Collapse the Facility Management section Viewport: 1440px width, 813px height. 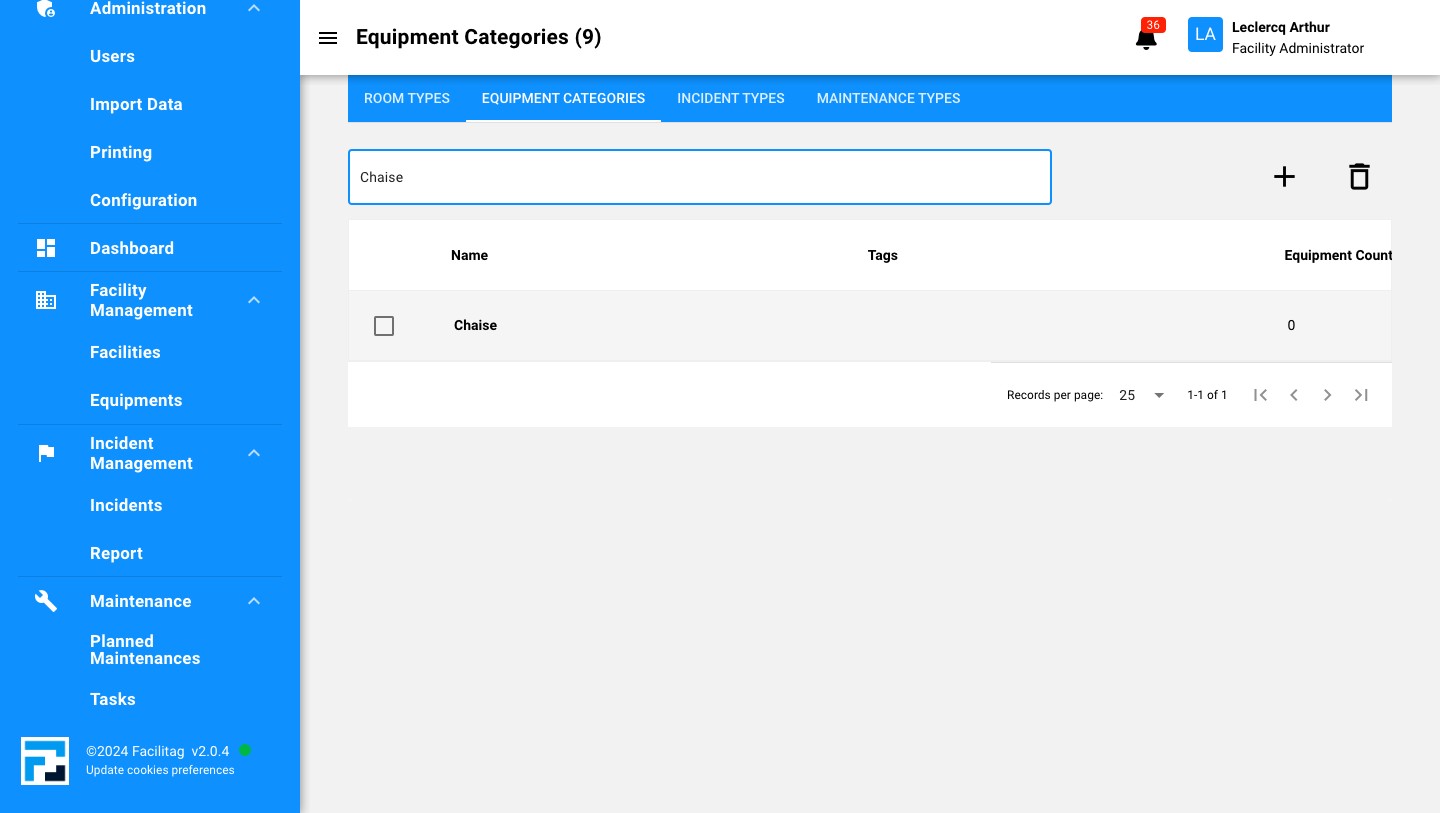pos(254,300)
